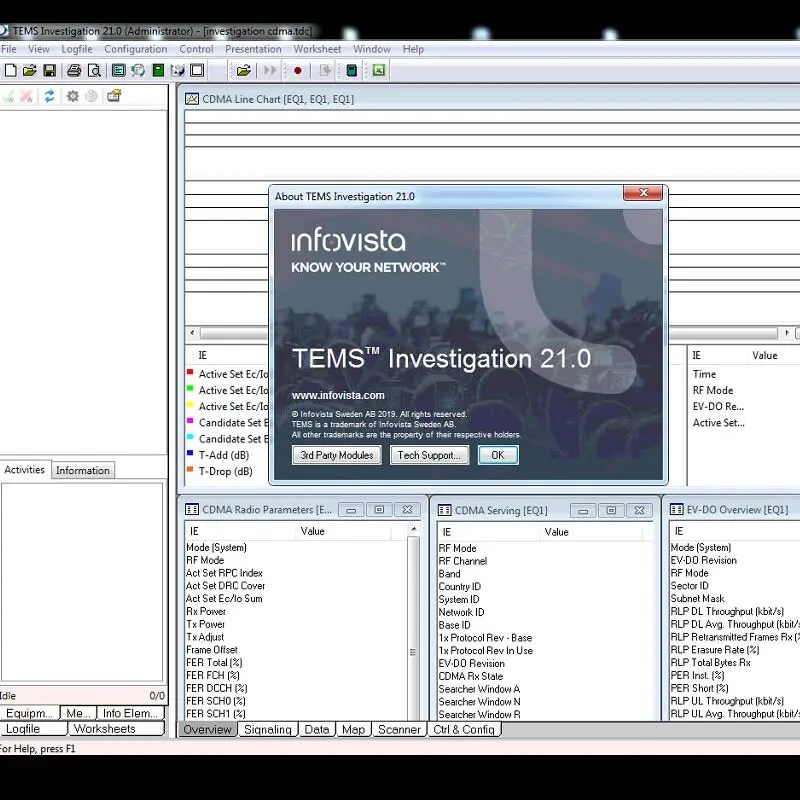Click OK in the About dialog
Image resolution: width=800 pixels, height=800 pixels.
[x=498, y=455]
